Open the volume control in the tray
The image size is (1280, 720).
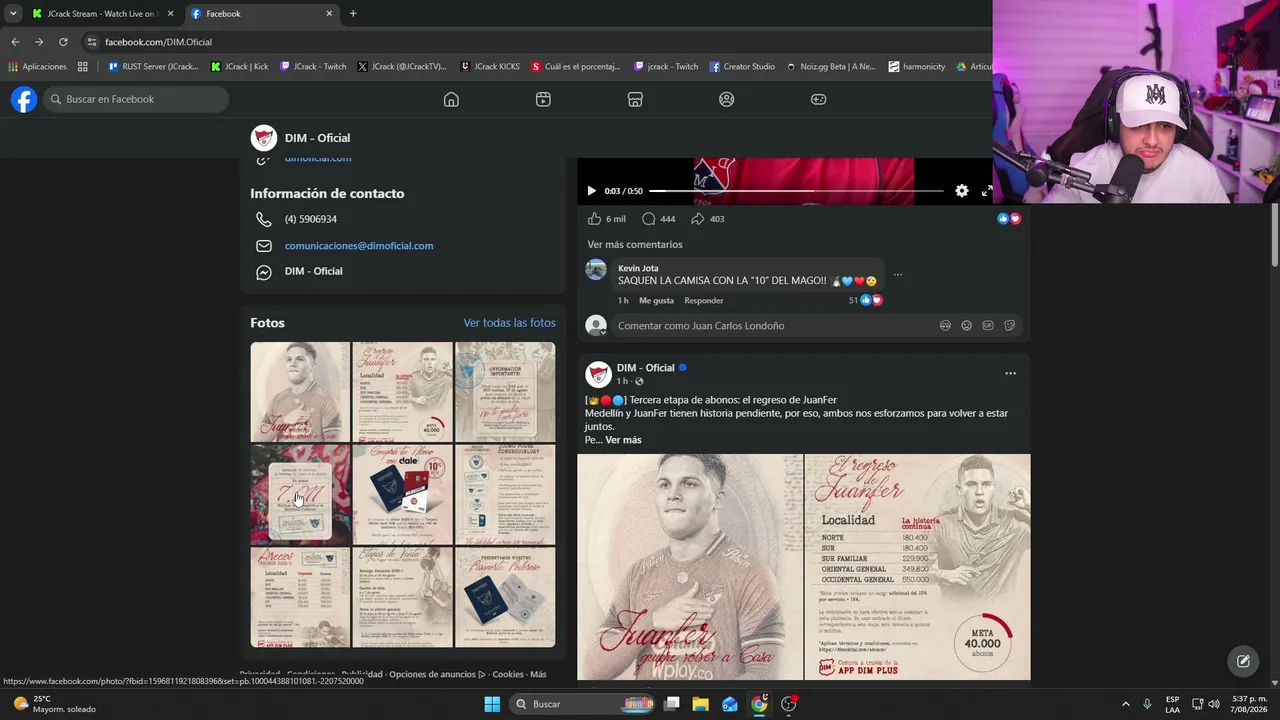1214,704
